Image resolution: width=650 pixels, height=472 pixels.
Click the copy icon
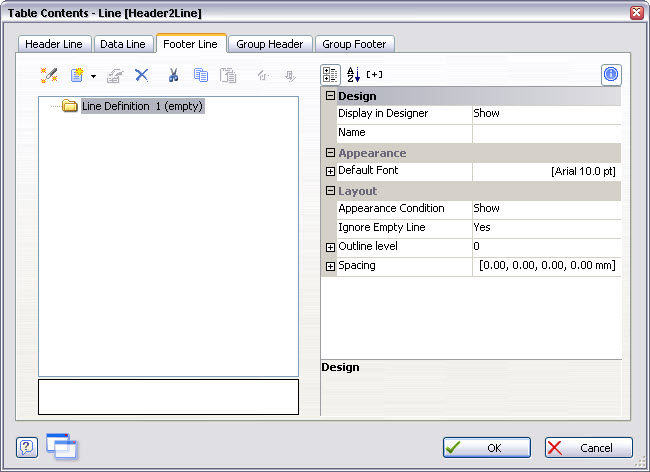coord(201,75)
